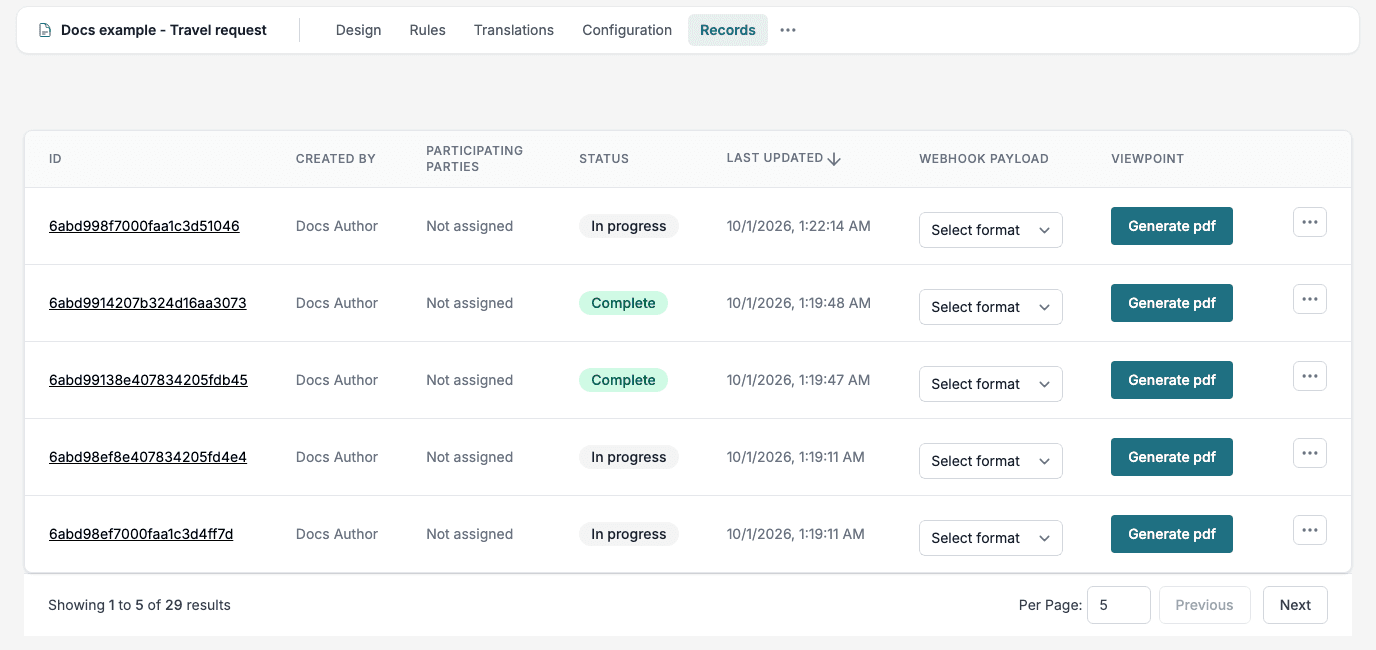Open row menu for record 6abd9914207b324d16aa3073
The image size is (1376, 650).
tap(1310, 299)
